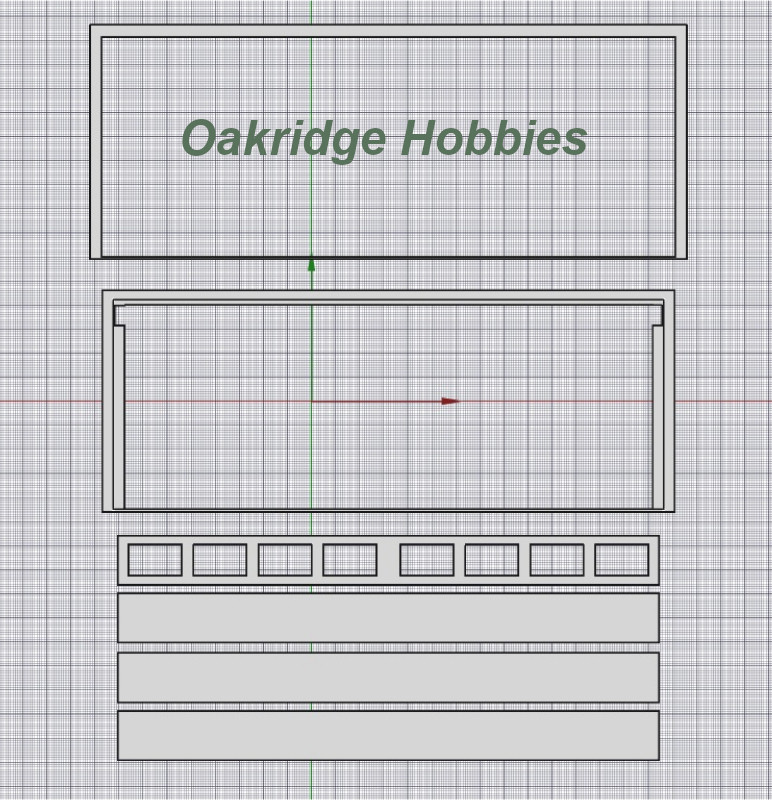Select the bottommost solid gray panel
This screenshot has height=800, width=772.
(388, 735)
